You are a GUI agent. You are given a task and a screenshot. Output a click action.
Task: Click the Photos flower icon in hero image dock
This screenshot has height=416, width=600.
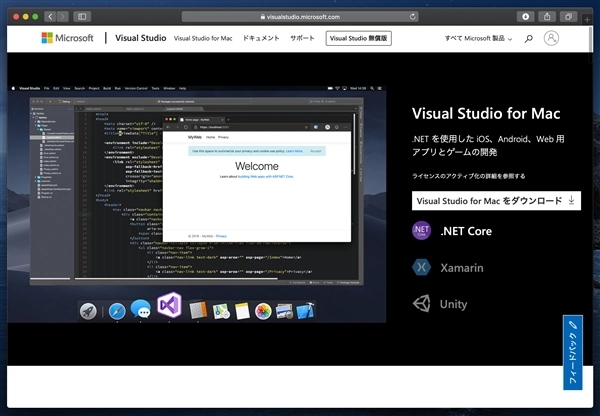pyautogui.click(x=263, y=311)
